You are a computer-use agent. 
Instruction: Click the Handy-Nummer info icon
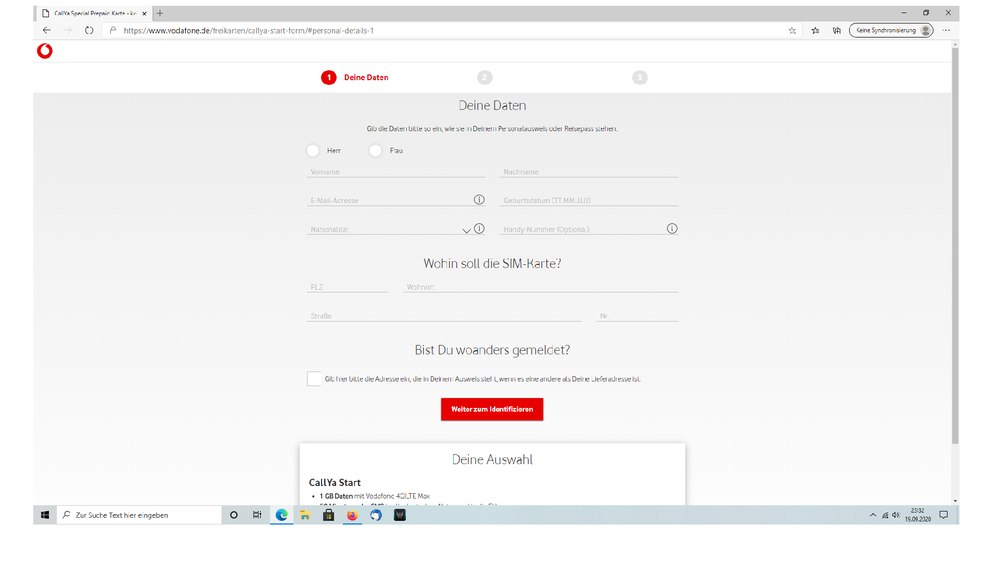tap(672, 229)
